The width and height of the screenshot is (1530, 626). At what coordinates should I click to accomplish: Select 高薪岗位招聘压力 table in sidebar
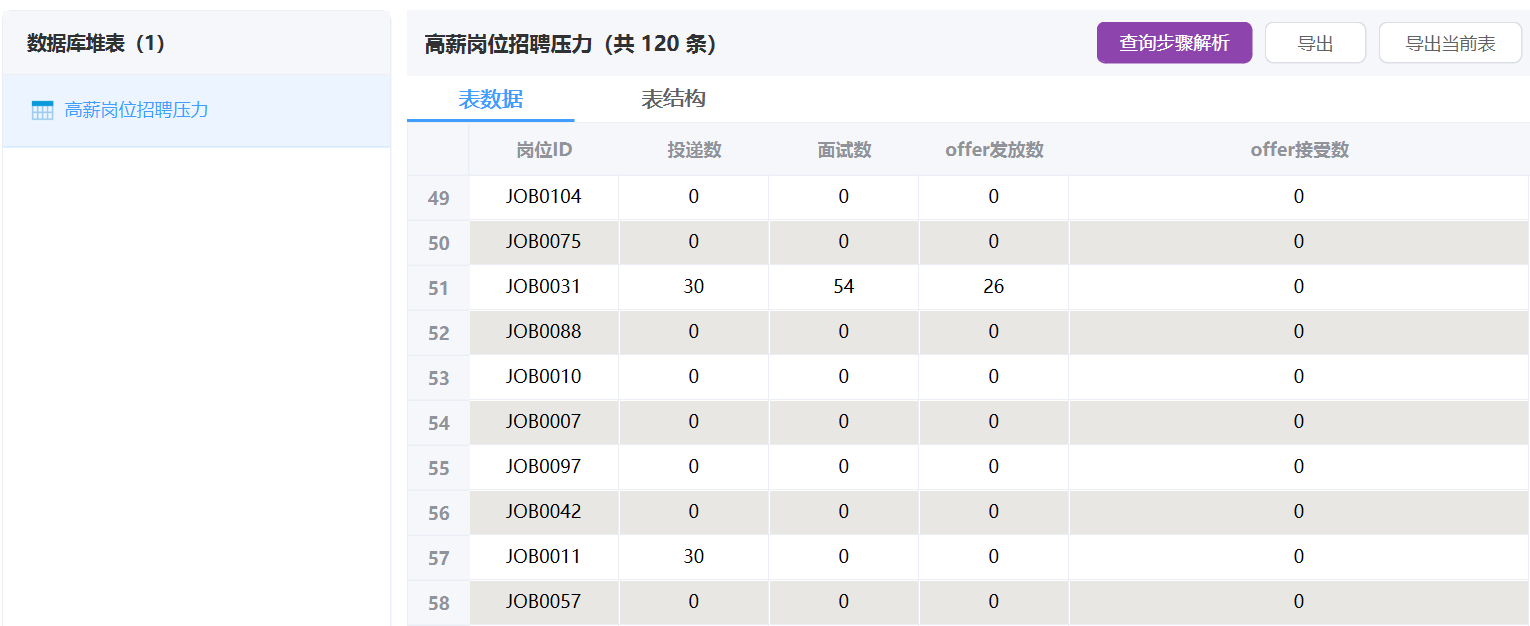(136, 110)
